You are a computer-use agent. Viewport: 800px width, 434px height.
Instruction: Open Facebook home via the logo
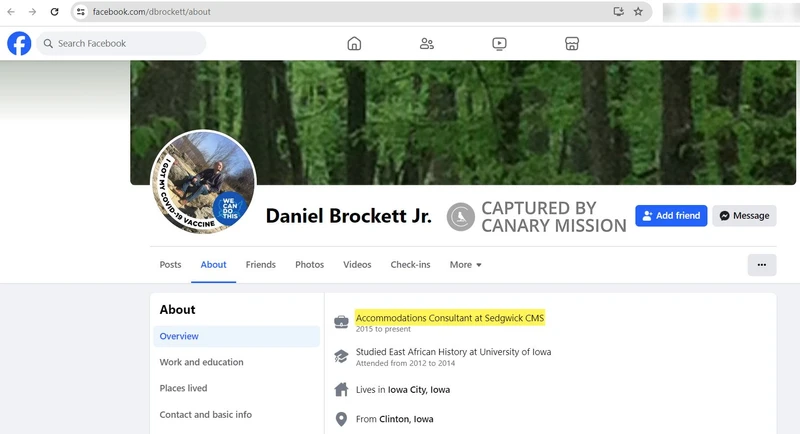(x=19, y=43)
